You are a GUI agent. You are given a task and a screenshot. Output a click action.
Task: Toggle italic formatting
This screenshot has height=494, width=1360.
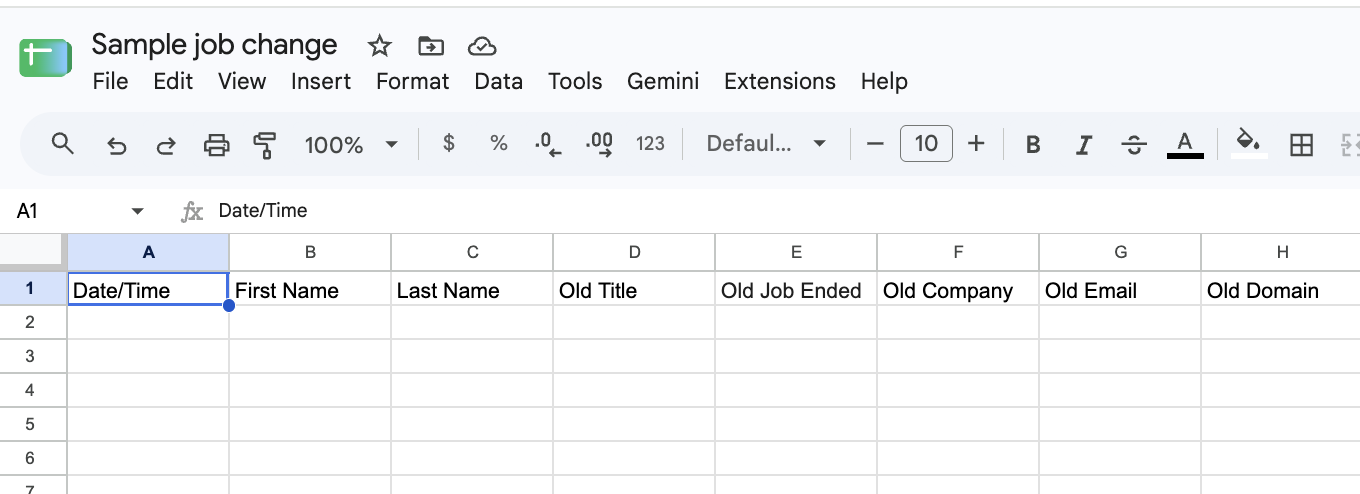click(x=1083, y=145)
